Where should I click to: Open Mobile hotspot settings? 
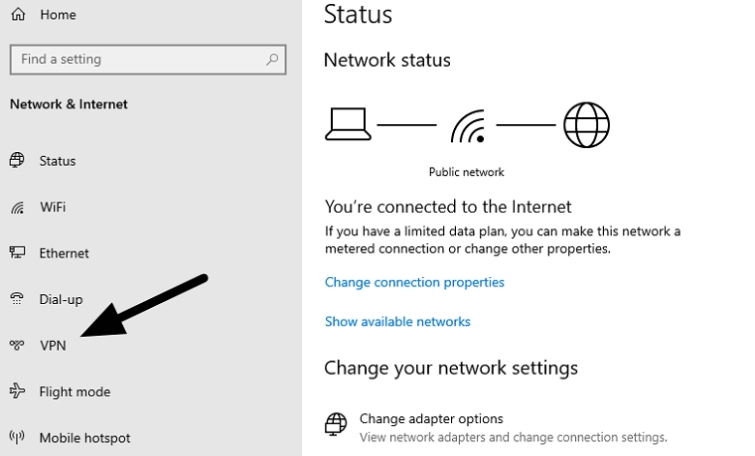click(84, 438)
